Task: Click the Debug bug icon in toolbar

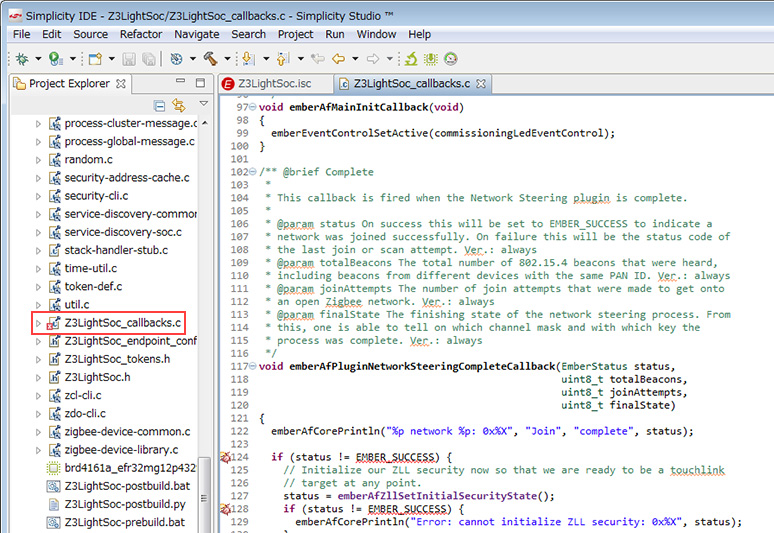Action: pyautogui.click(x=22, y=59)
